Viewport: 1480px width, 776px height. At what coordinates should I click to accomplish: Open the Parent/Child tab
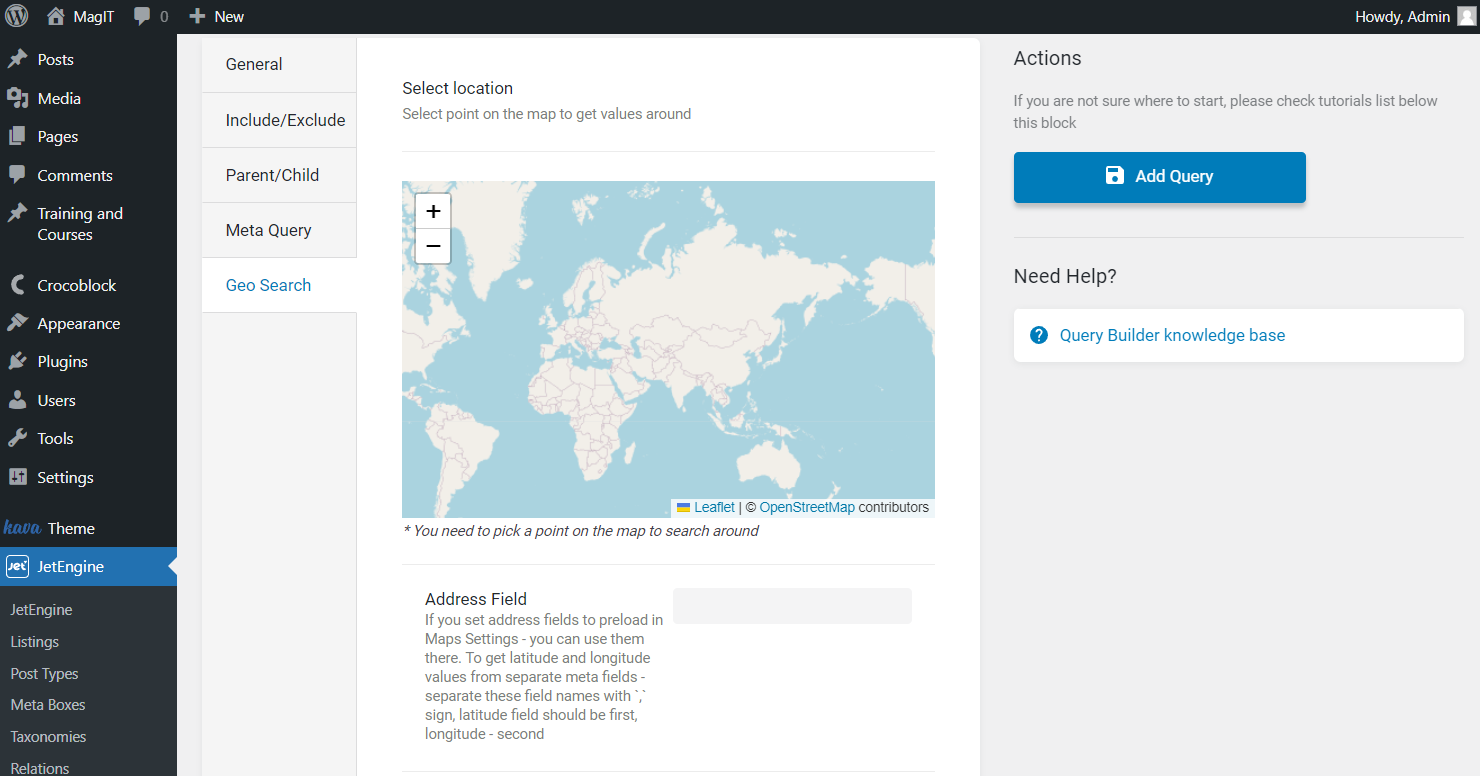279,175
